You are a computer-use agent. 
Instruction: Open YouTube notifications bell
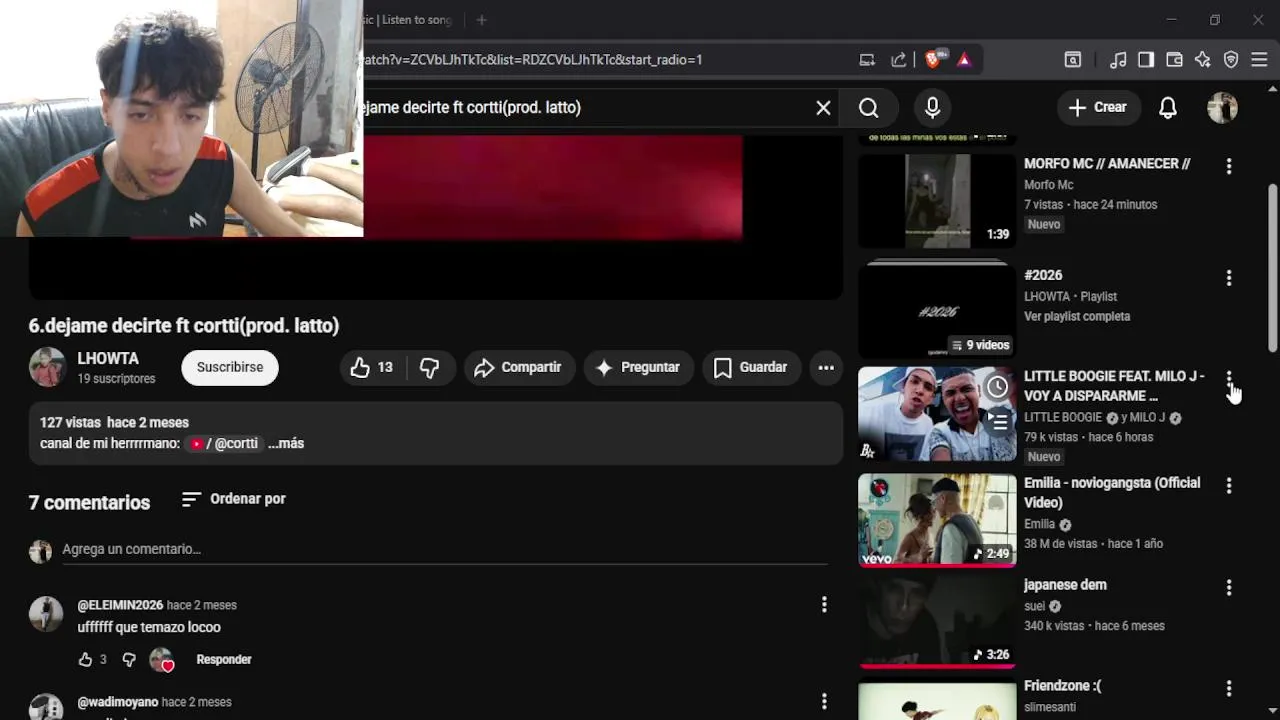click(1168, 108)
